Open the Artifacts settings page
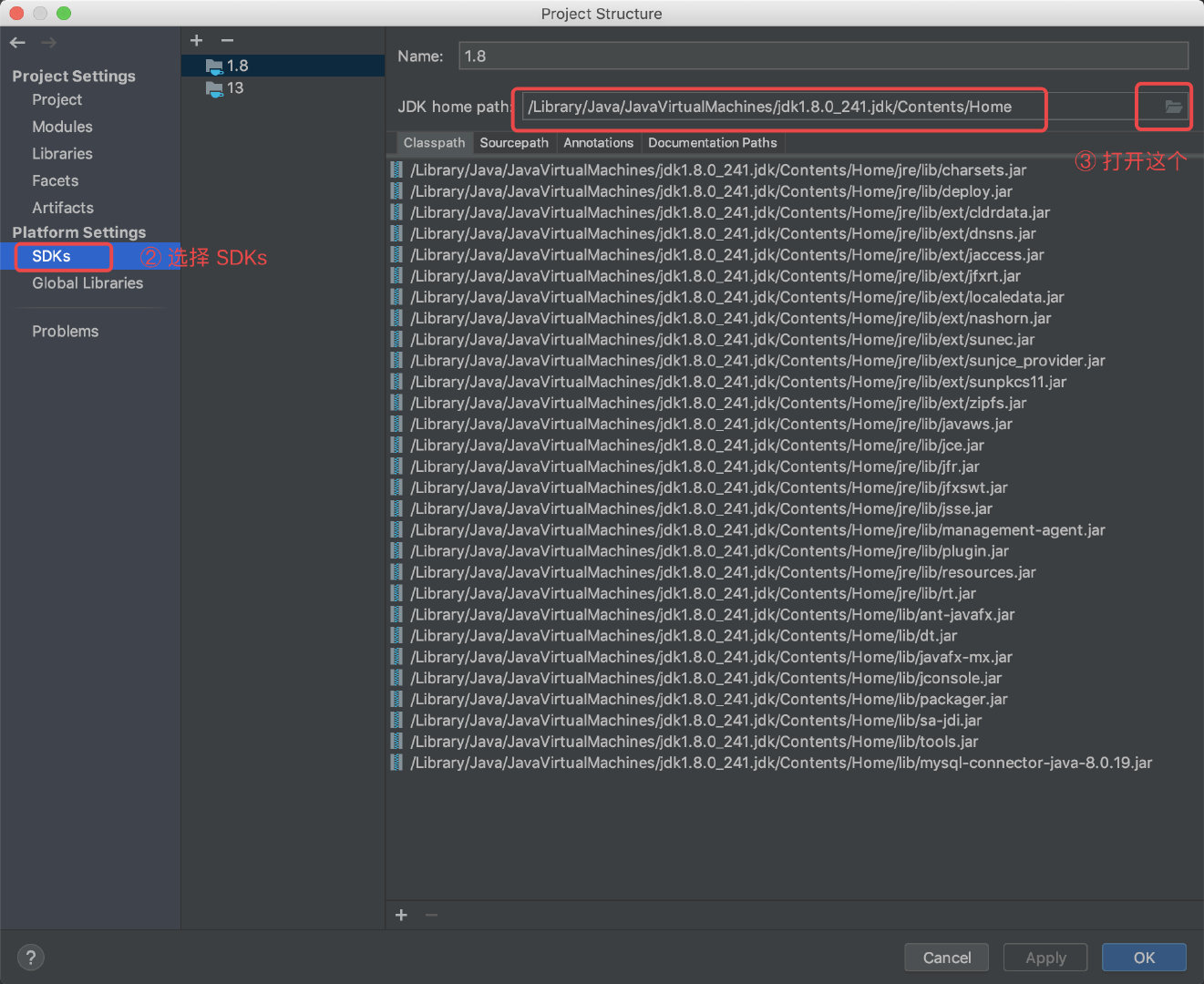The height and width of the screenshot is (984, 1204). [63, 208]
